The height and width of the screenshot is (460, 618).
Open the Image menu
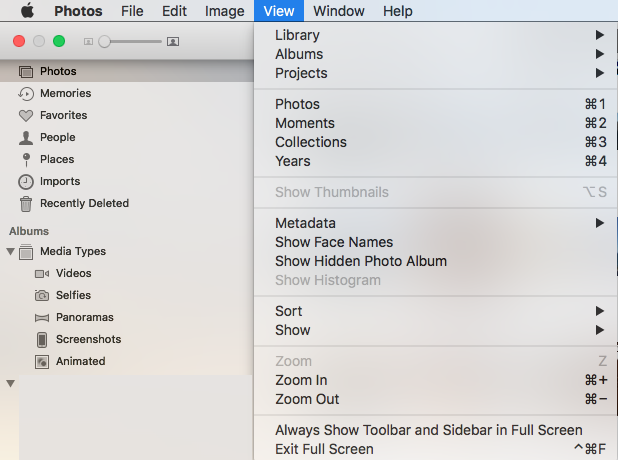(225, 11)
